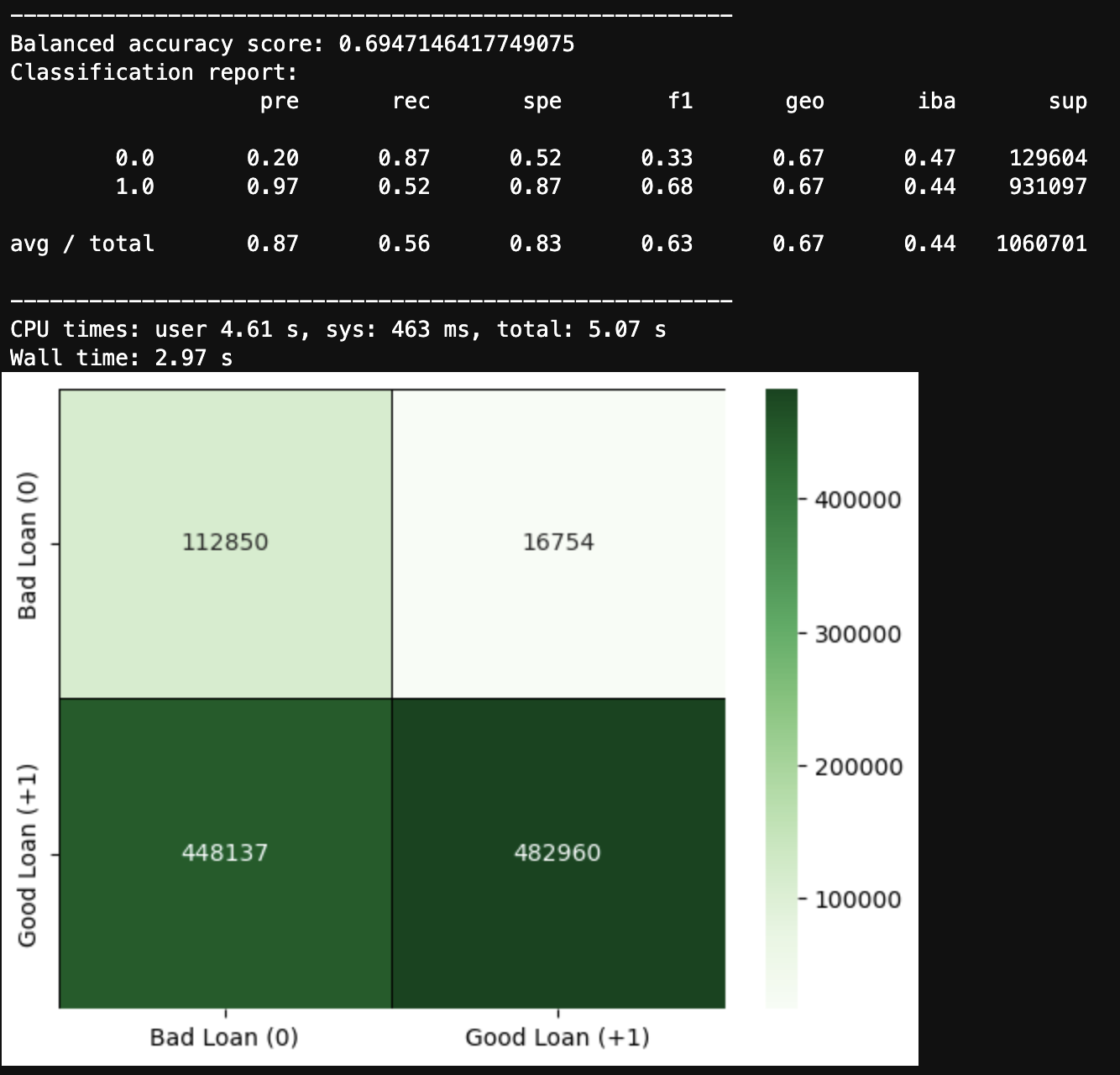The image size is (1120, 1075).
Task: Click the 100000 colorbar tick label
Action: [x=858, y=900]
